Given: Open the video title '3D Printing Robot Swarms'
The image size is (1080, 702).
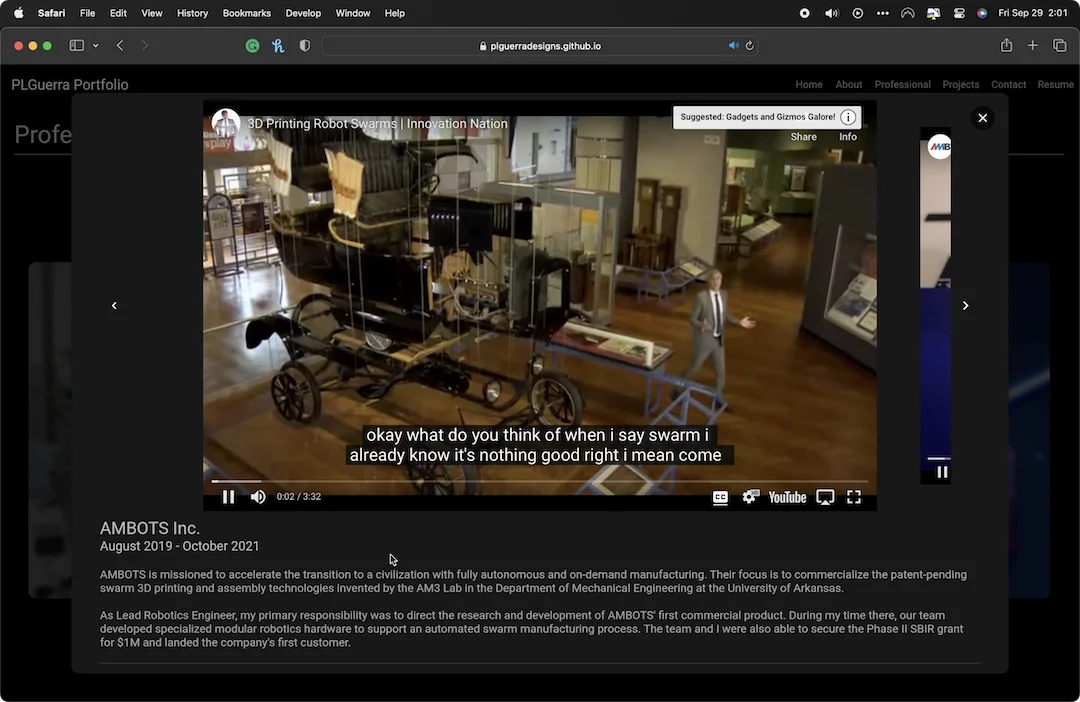Looking at the screenshot, I should pos(377,123).
